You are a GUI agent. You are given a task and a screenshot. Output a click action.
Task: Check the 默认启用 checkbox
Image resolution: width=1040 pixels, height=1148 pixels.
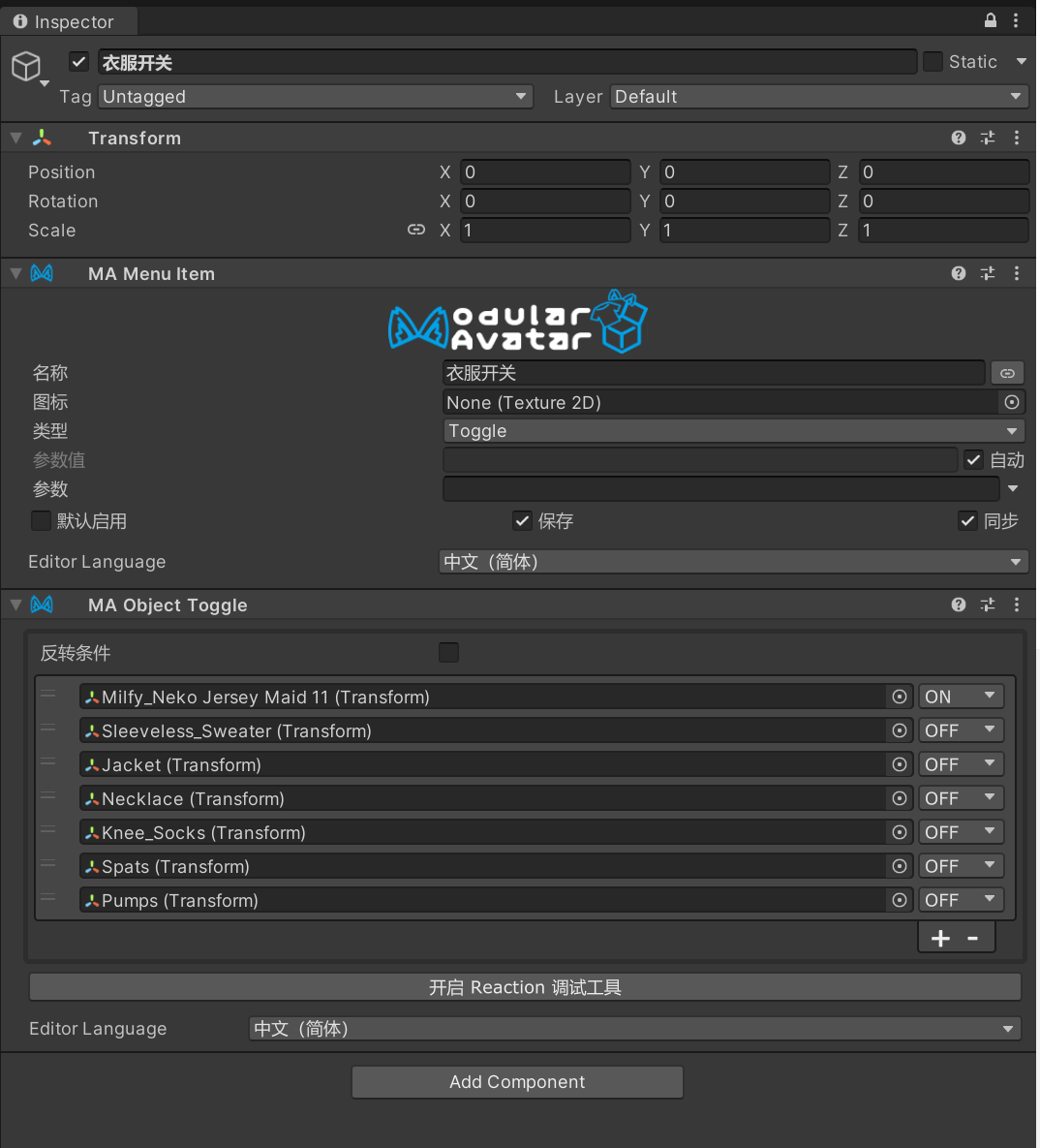pos(41,521)
